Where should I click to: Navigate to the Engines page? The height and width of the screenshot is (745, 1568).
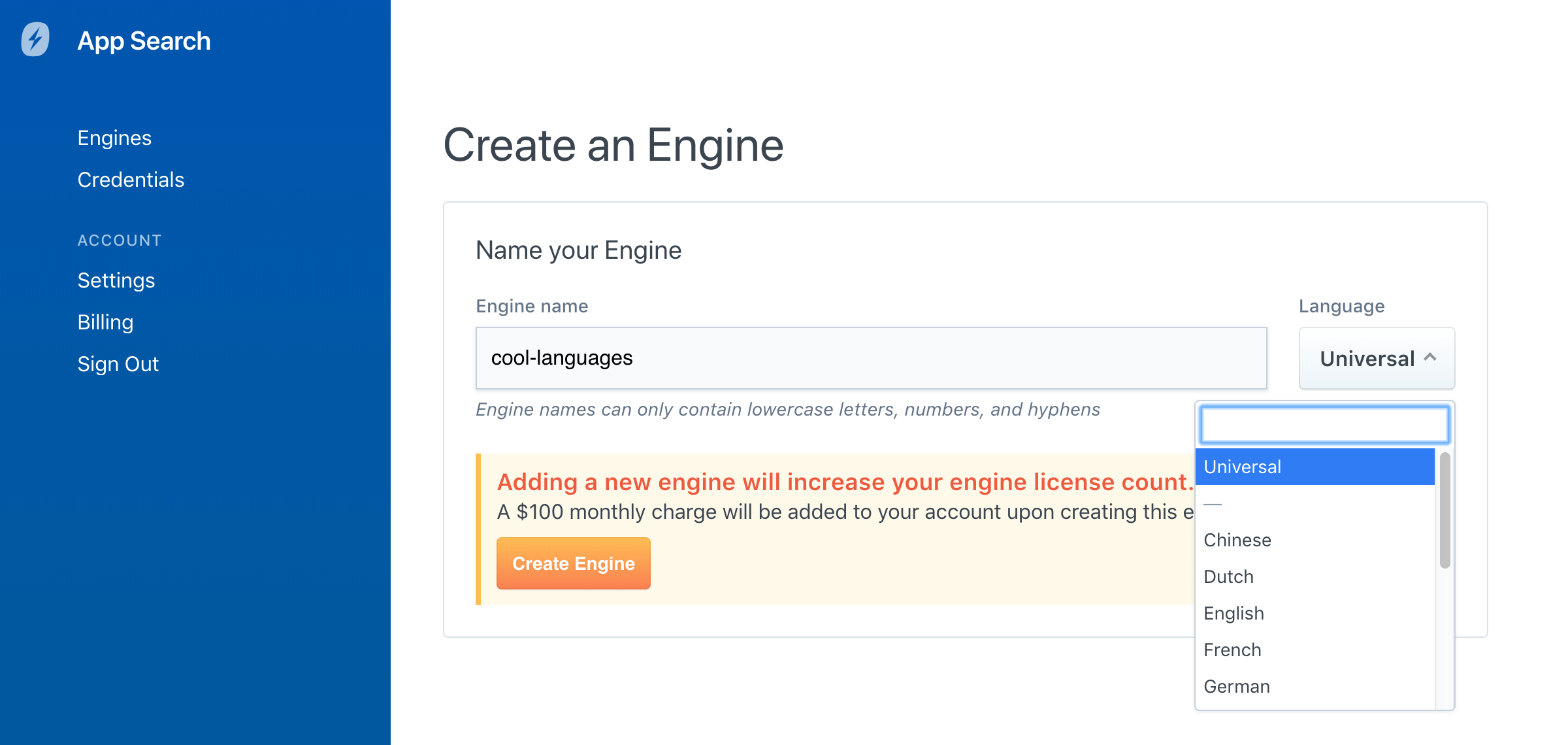click(114, 138)
